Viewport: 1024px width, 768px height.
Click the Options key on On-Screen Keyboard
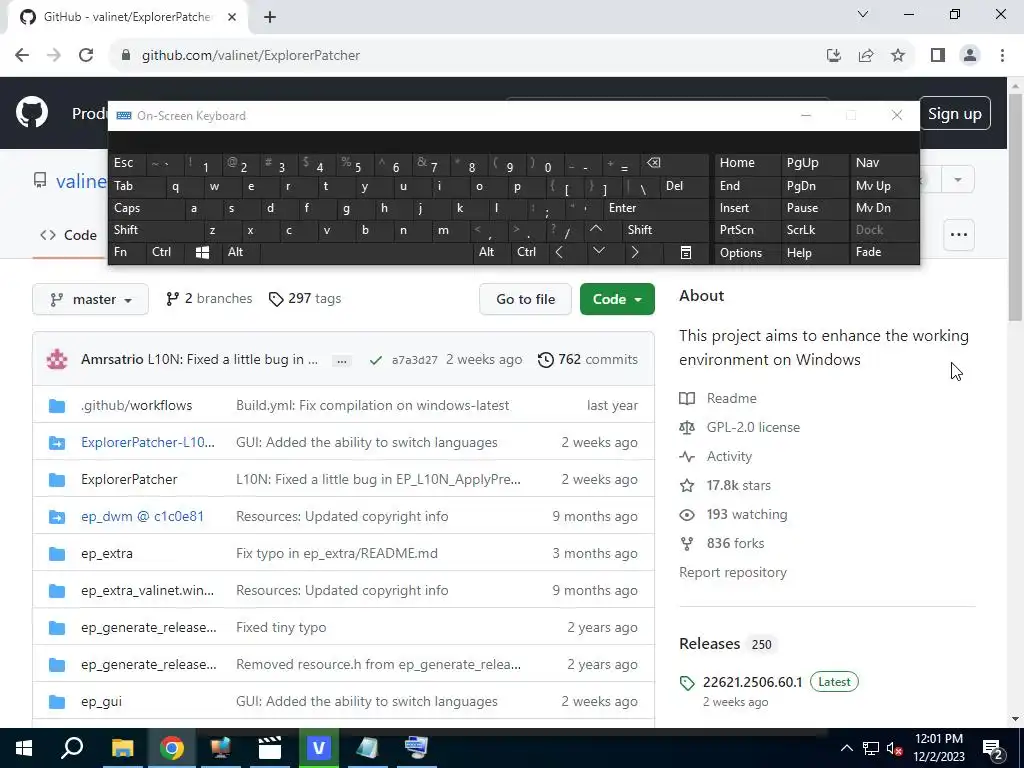[748, 253]
